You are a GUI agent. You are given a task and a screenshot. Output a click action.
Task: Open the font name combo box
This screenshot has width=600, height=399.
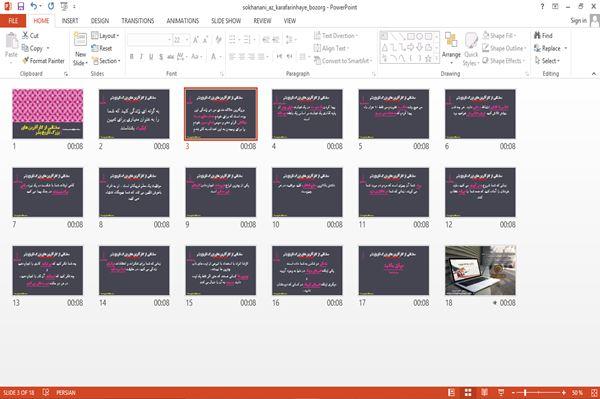point(149,40)
